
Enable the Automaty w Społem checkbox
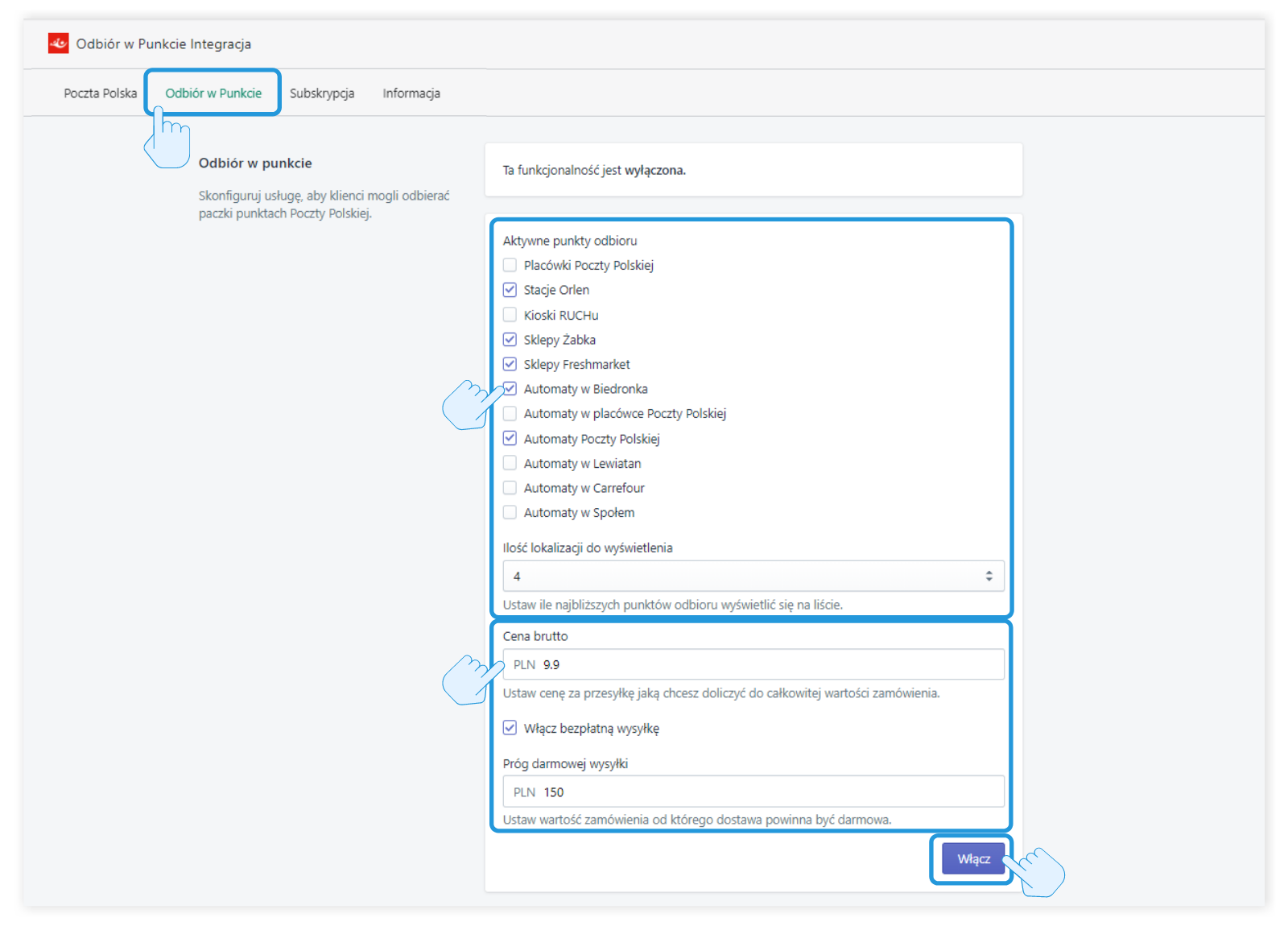pos(510,513)
